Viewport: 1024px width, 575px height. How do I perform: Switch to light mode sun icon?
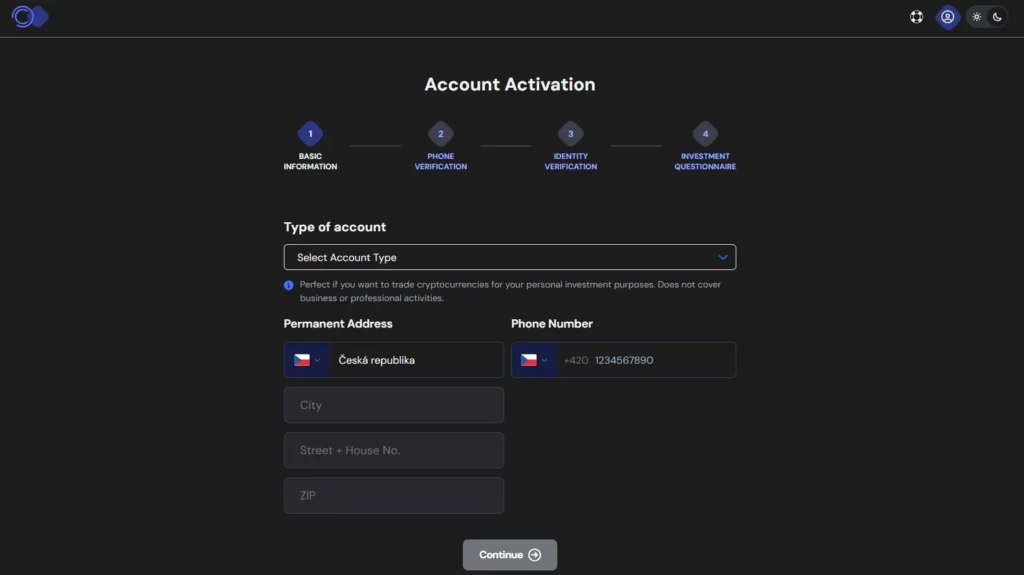tap(976, 17)
